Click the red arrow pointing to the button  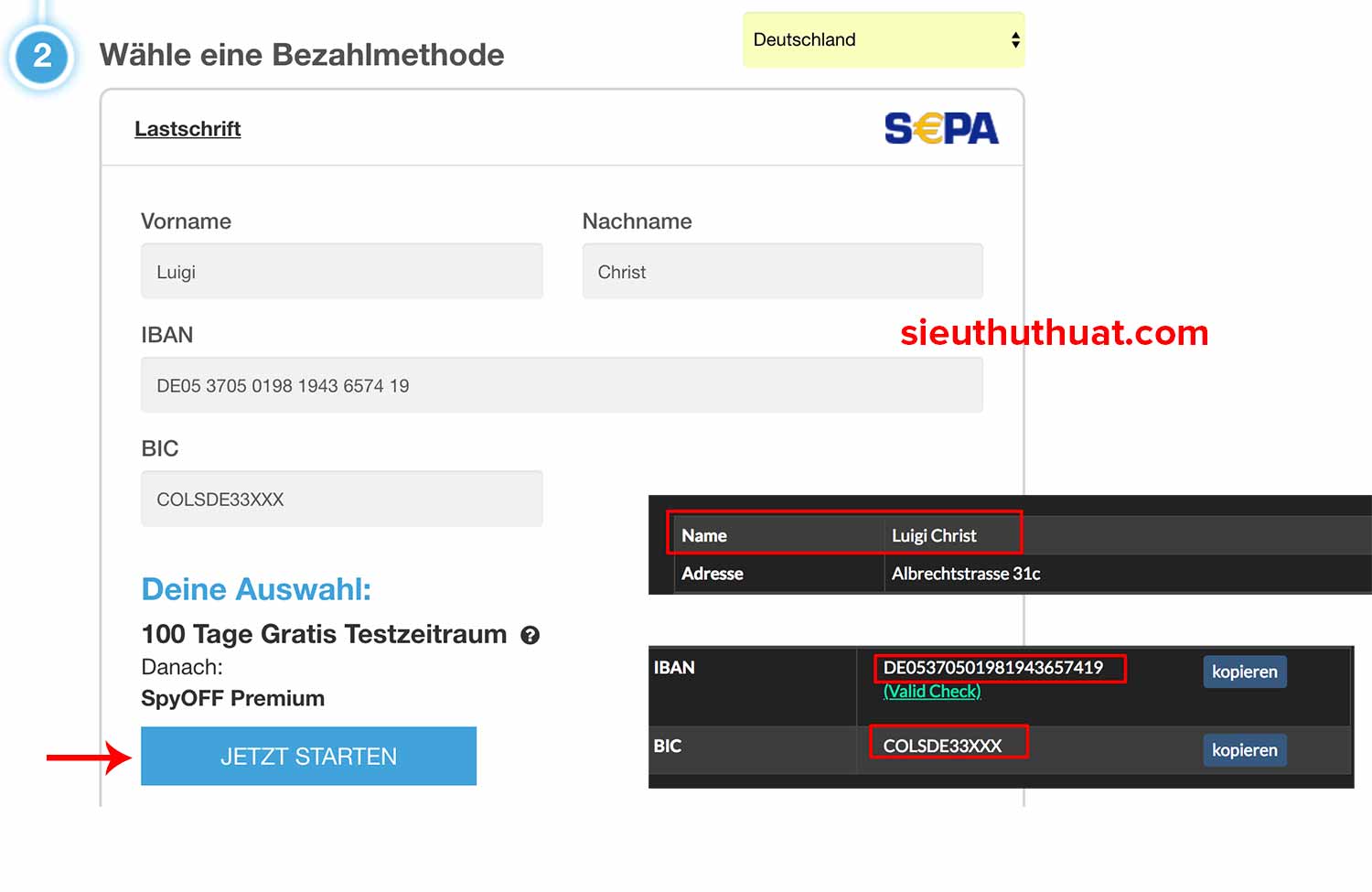(x=89, y=758)
